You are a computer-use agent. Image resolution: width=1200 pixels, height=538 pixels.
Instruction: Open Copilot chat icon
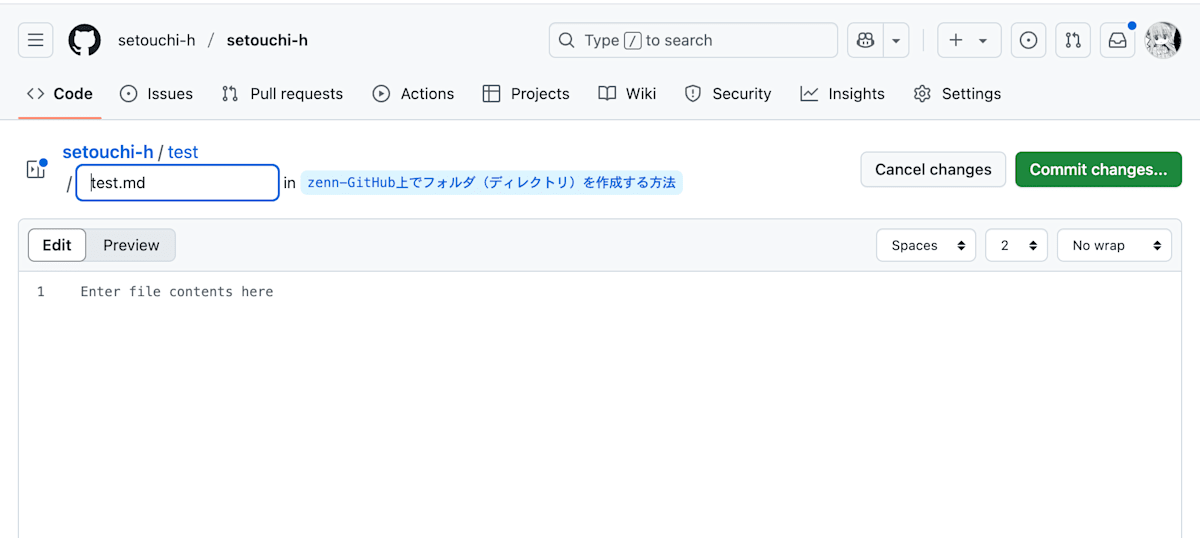(865, 40)
